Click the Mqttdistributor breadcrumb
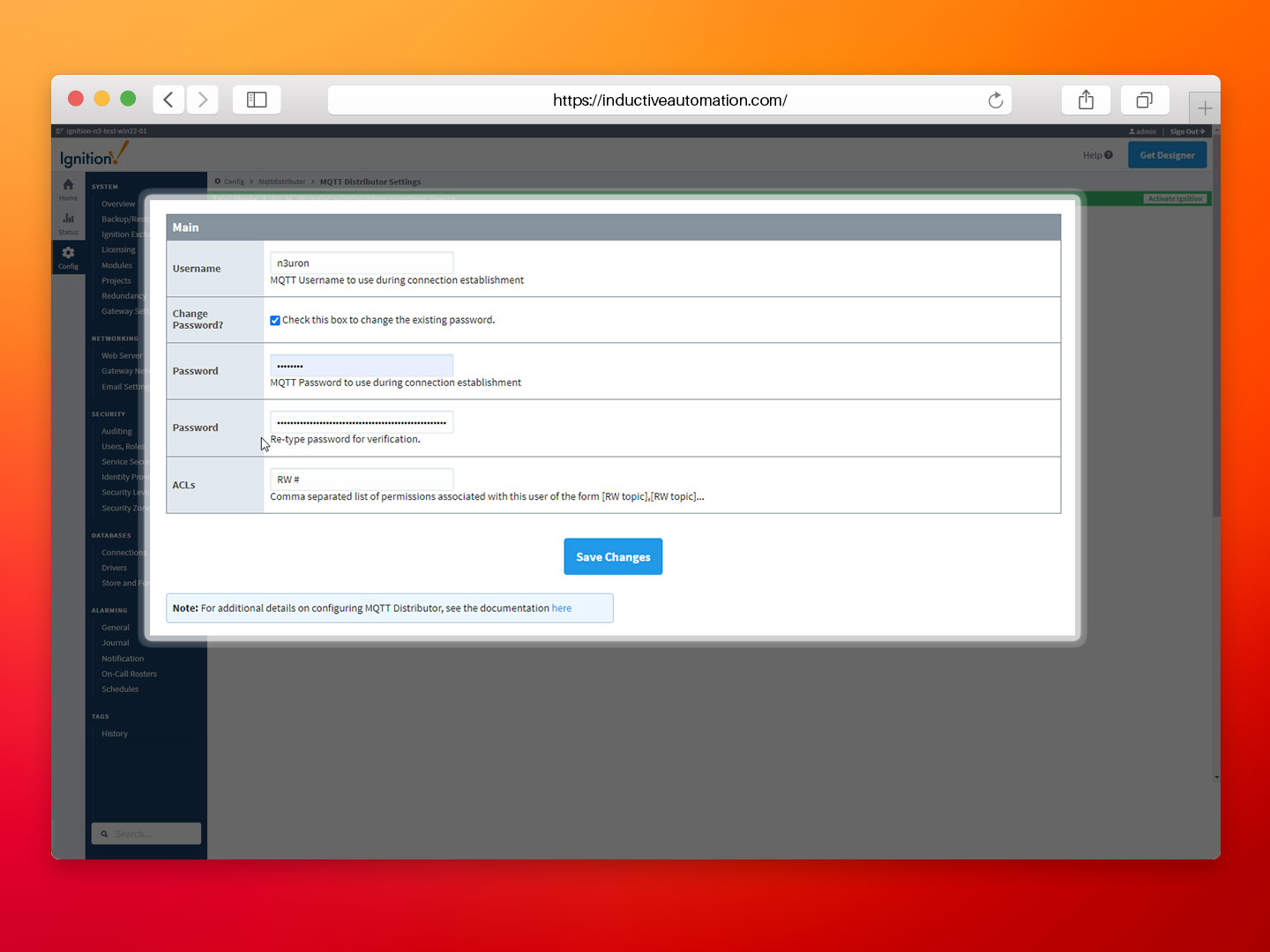Viewport: 1270px width, 952px height. [281, 182]
